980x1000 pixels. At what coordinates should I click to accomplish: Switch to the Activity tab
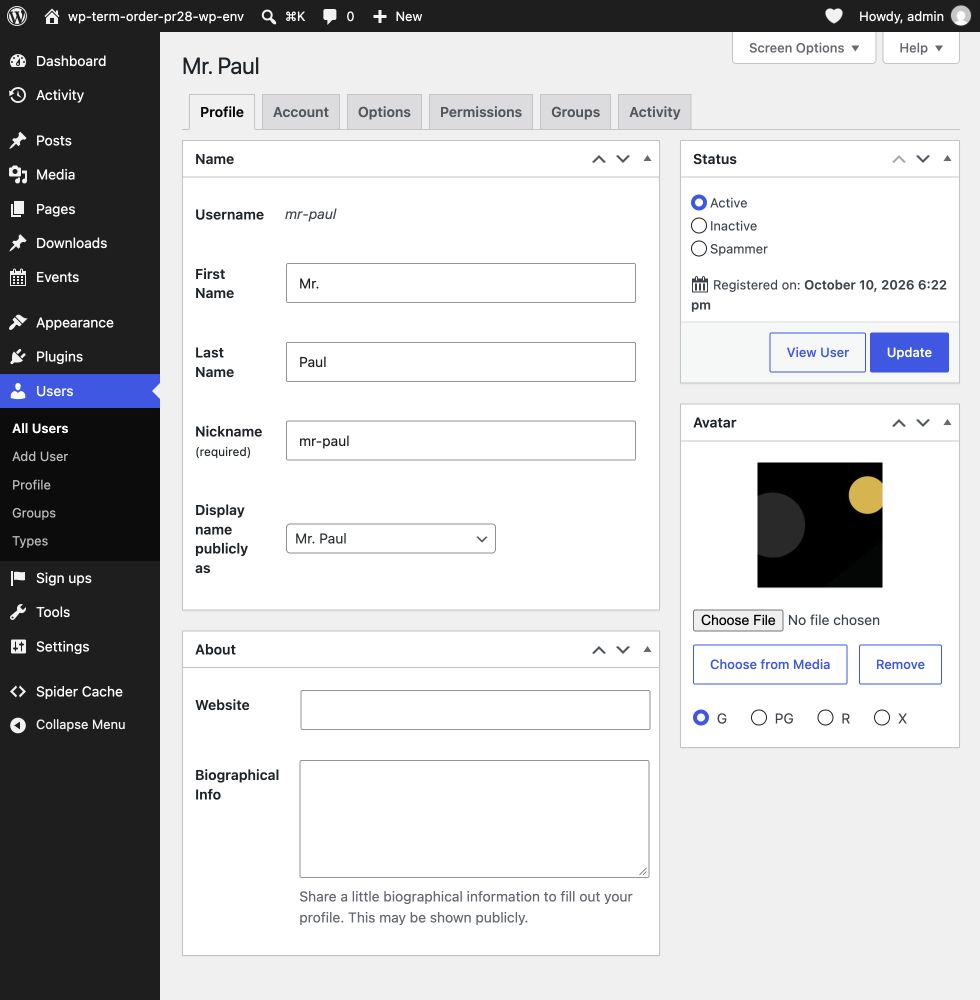tap(655, 112)
